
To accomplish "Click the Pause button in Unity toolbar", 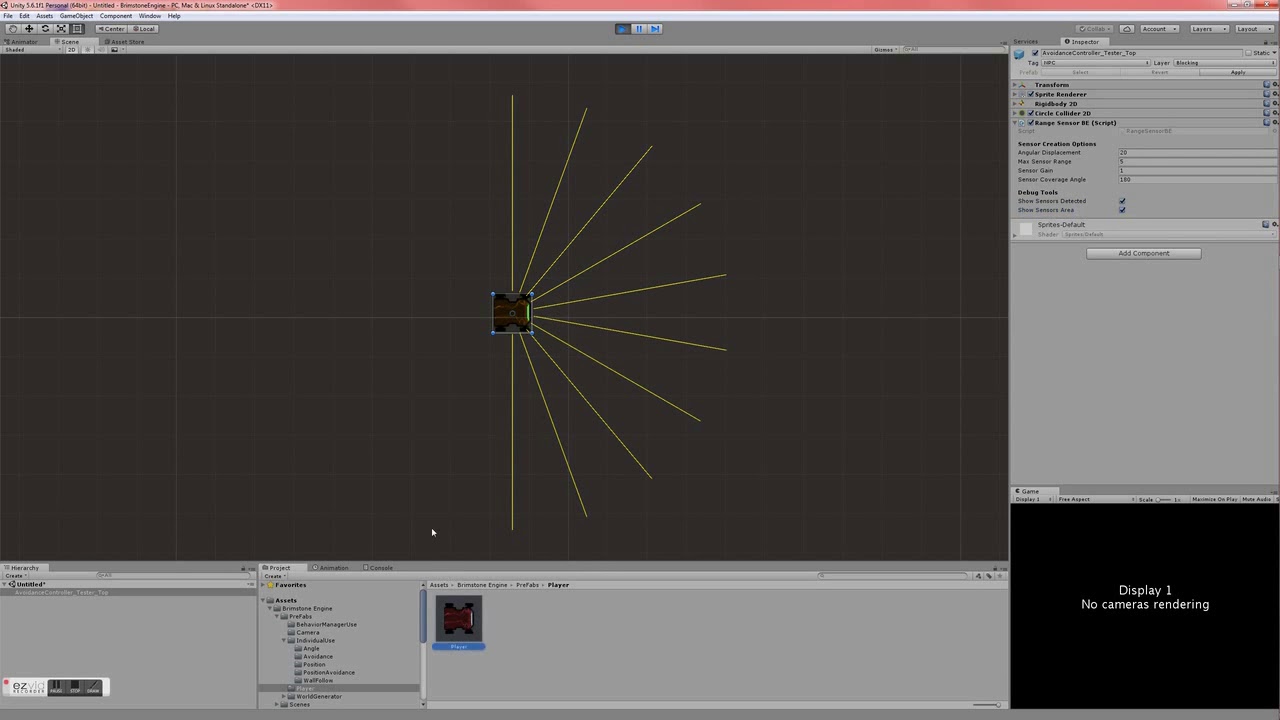I will click(639, 29).
